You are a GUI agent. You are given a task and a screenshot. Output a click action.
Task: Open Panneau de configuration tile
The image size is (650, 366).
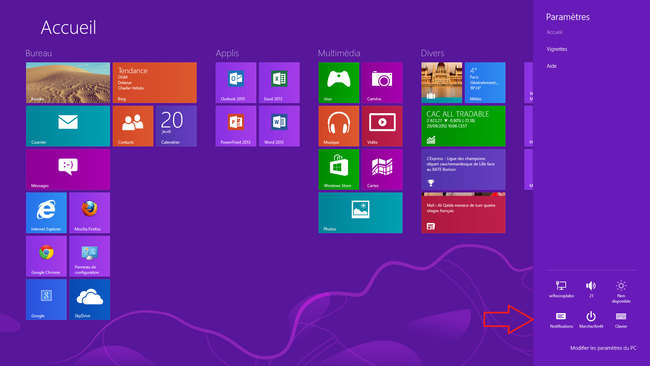90,256
